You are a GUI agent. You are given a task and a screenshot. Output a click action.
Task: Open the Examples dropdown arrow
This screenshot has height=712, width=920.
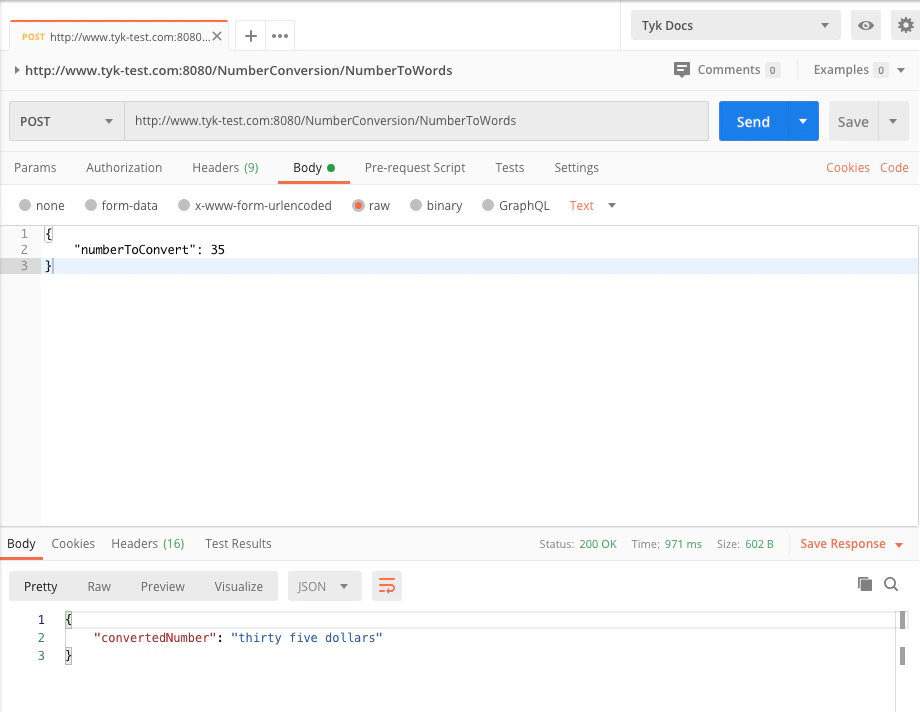(901, 70)
